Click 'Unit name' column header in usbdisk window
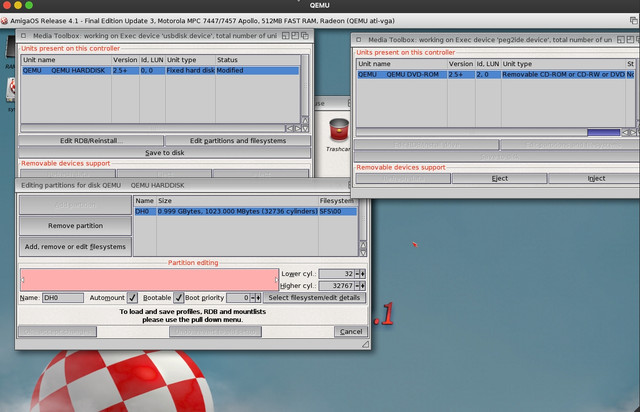Screen dimensions: 640x412 (x=39, y=60)
